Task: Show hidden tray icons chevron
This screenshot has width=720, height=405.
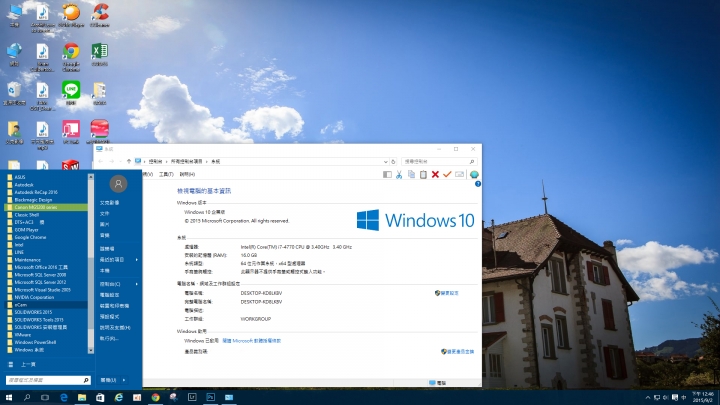Action: coord(647,398)
